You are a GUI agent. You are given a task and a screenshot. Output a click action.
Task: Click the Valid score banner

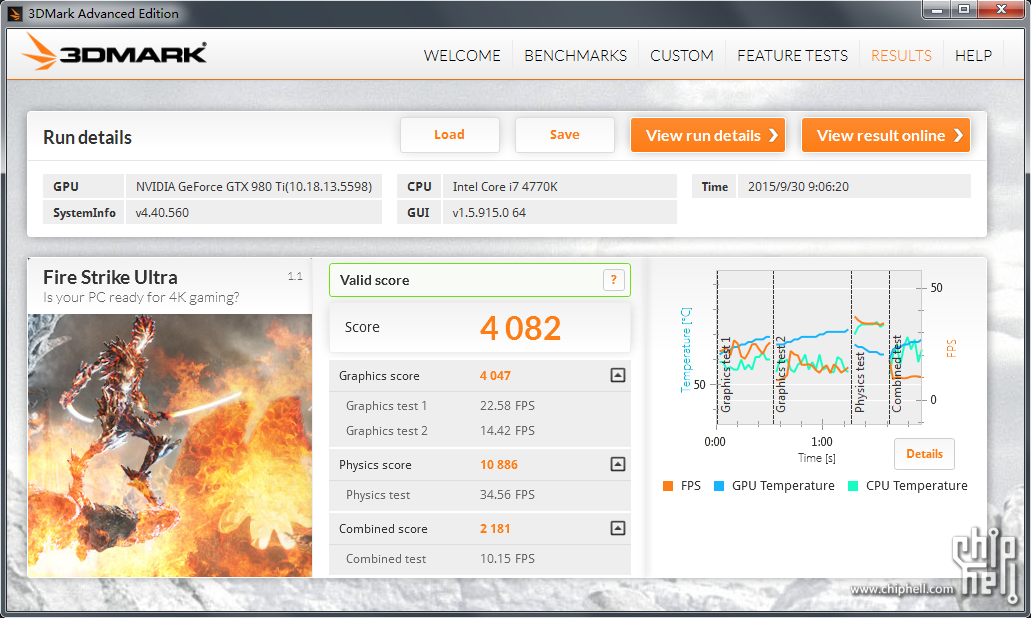pyautogui.click(x=480, y=280)
